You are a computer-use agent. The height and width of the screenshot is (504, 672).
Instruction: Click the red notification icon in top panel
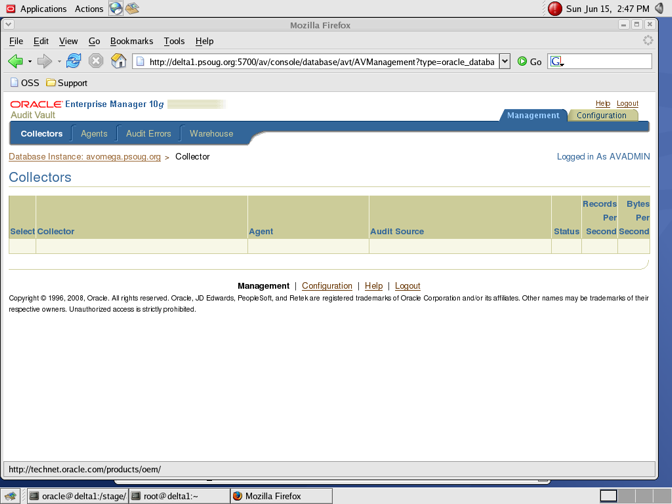point(555,8)
